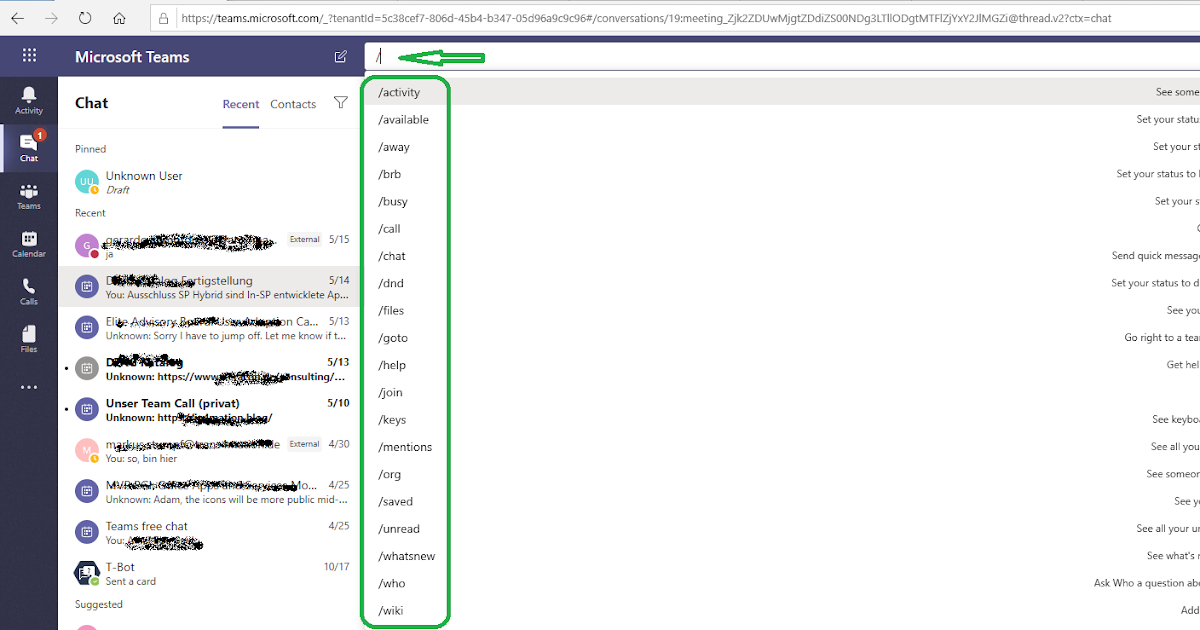Screen dimensions: 1200x630
Task: Set status to available via /available command
Action: pyautogui.click(x=404, y=118)
